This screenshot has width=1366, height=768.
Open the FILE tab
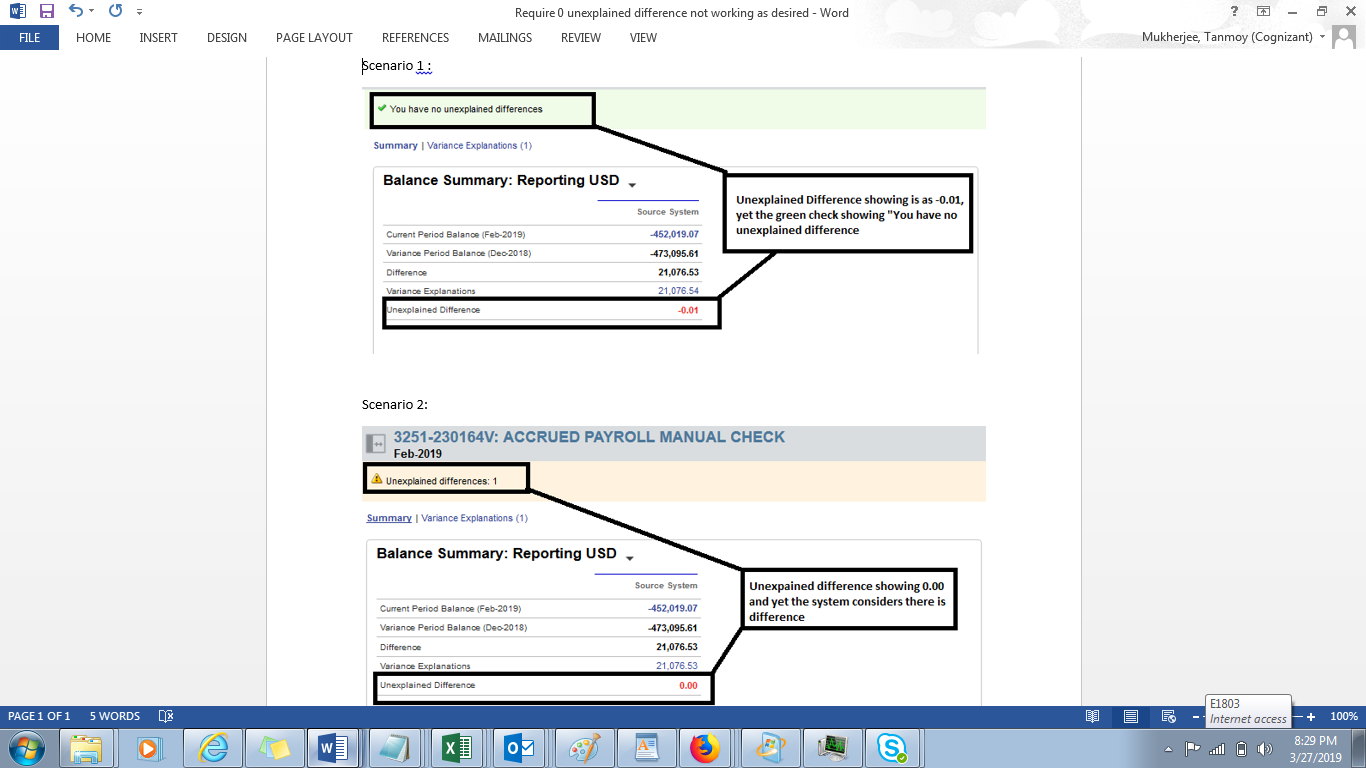pyautogui.click(x=29, y=38)
